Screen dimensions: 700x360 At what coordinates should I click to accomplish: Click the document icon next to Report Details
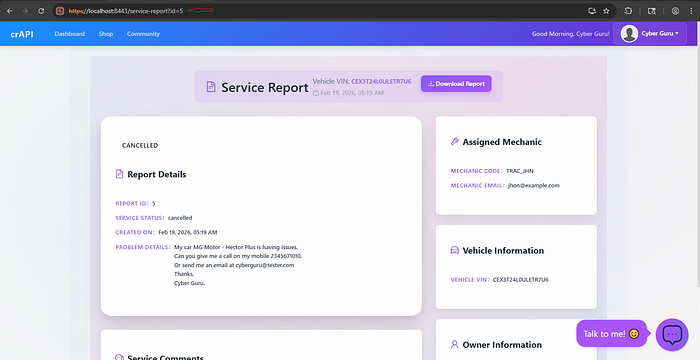119,174
